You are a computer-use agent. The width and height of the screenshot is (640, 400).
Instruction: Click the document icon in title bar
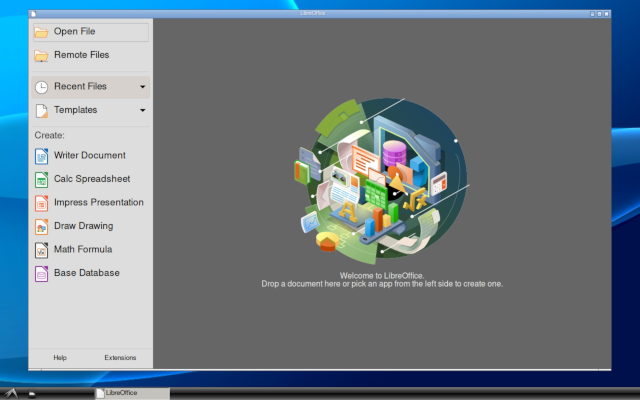click(x=33, y=14)
